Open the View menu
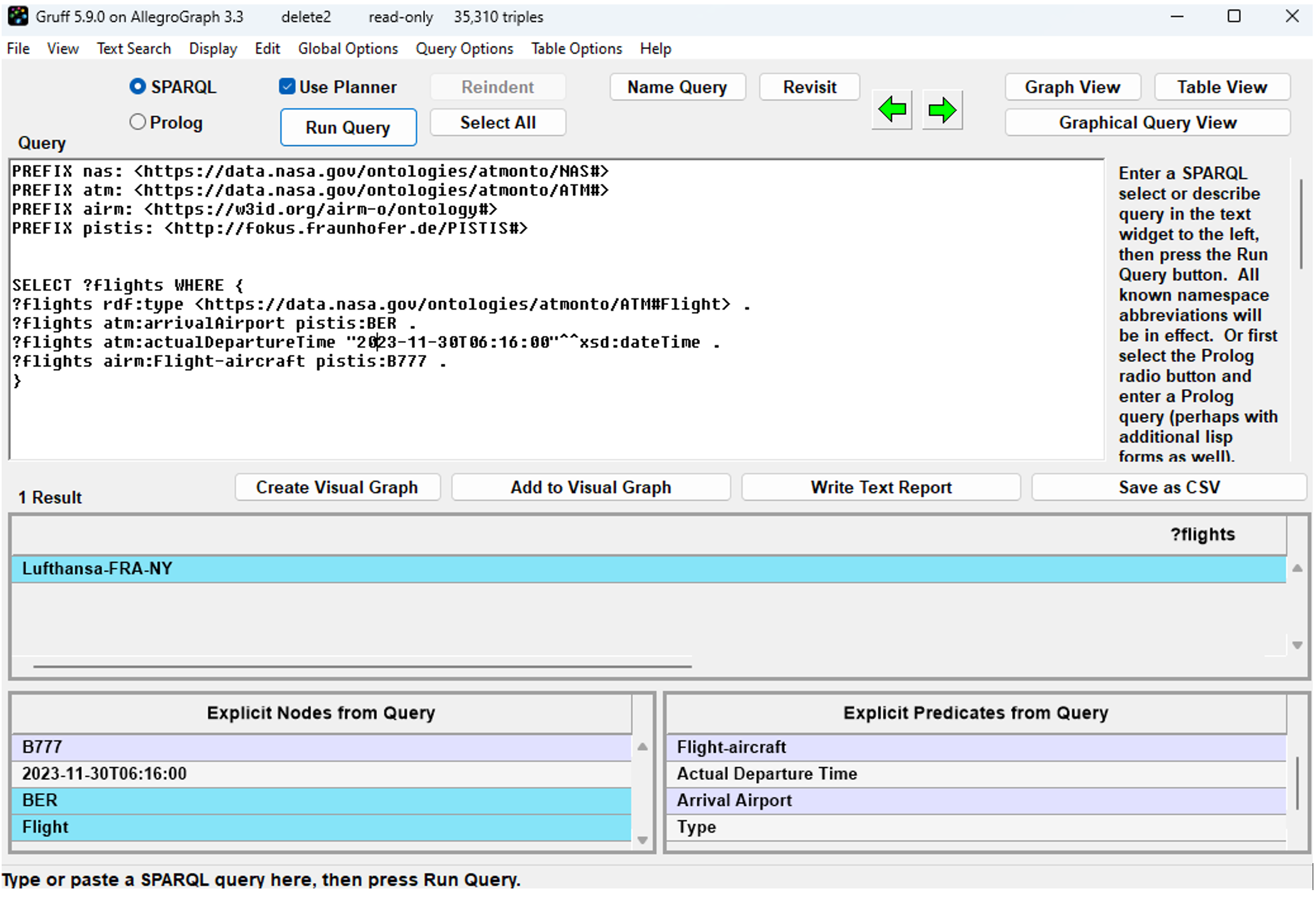Viewport: 1316px width, 905px height. [62, 49]
